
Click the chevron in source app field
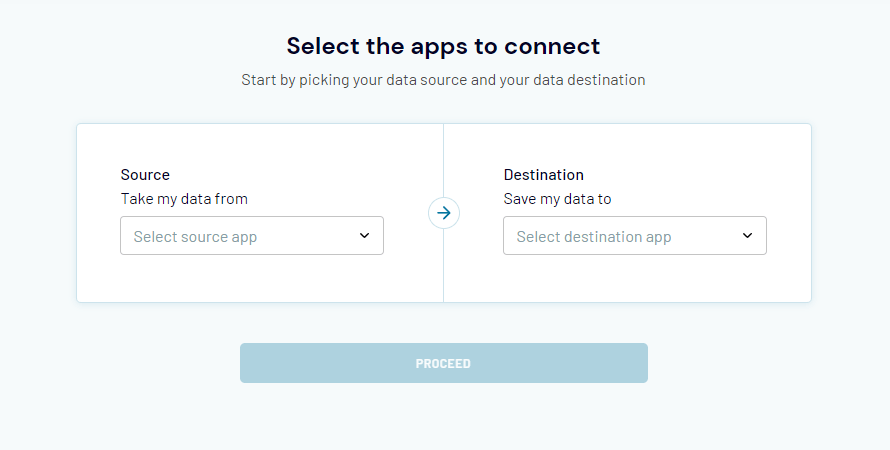click(364, 235)
